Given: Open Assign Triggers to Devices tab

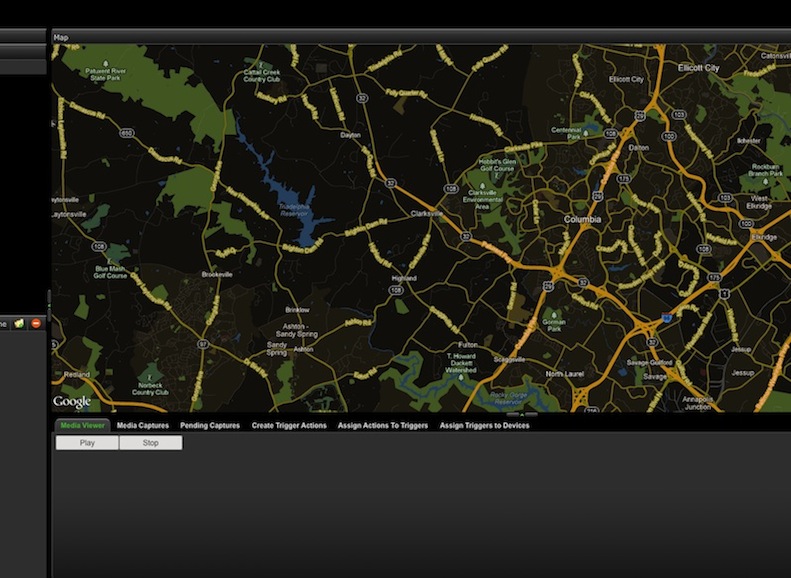Looking at the screenshot, I should pyautogui.click(x=484, y=426).
